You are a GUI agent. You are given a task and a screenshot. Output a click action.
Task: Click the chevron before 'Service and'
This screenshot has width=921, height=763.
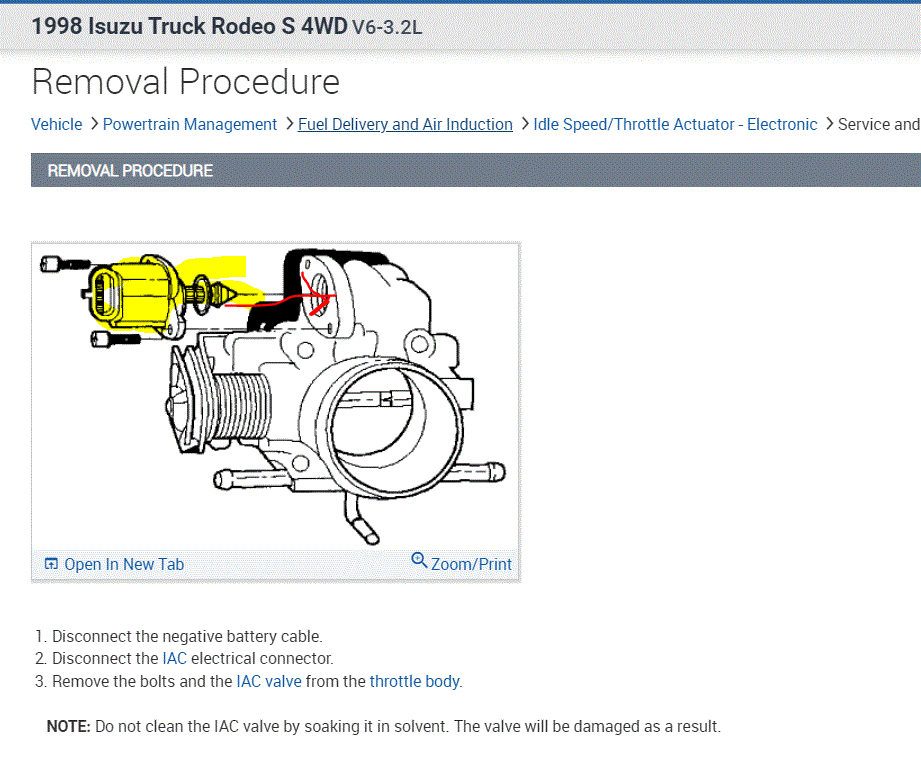click(x=829, y=124)
